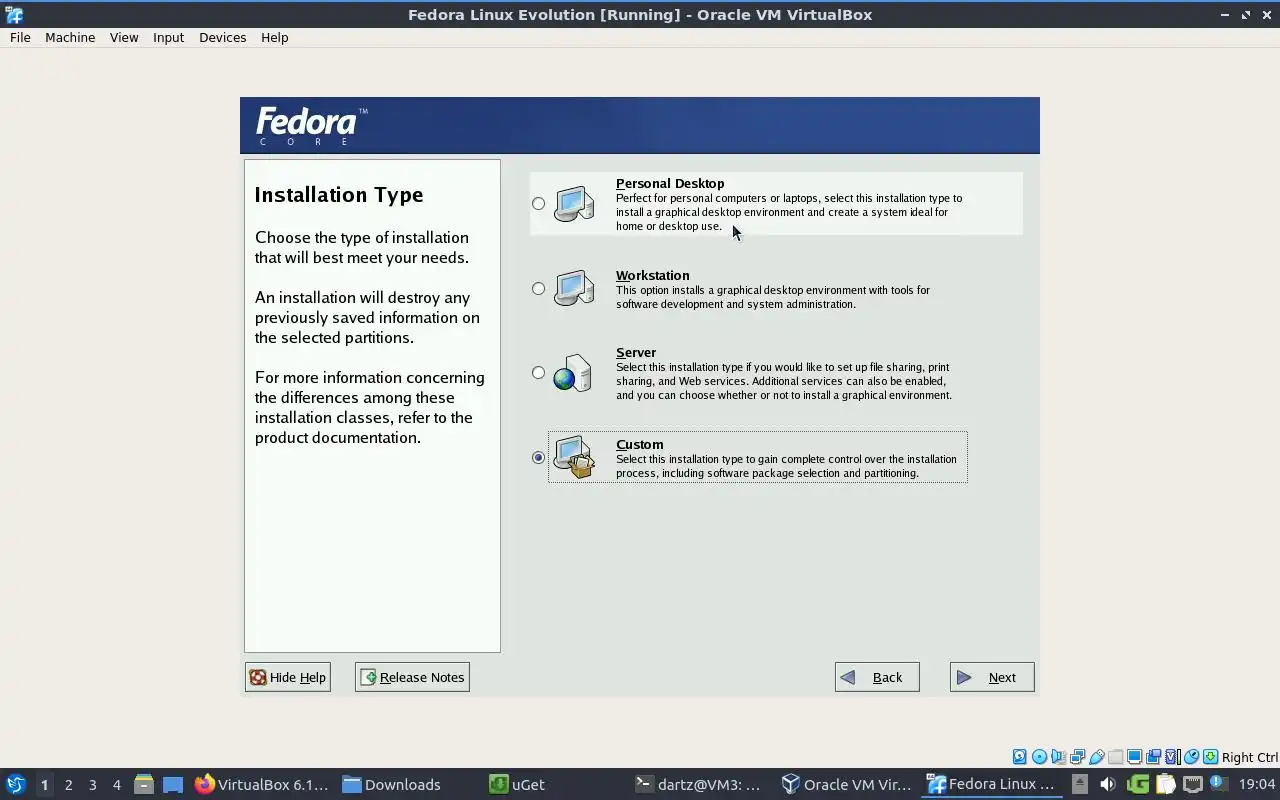
Task: Select the Personal Desktop radio button
Action: click(x=538, y=204)
